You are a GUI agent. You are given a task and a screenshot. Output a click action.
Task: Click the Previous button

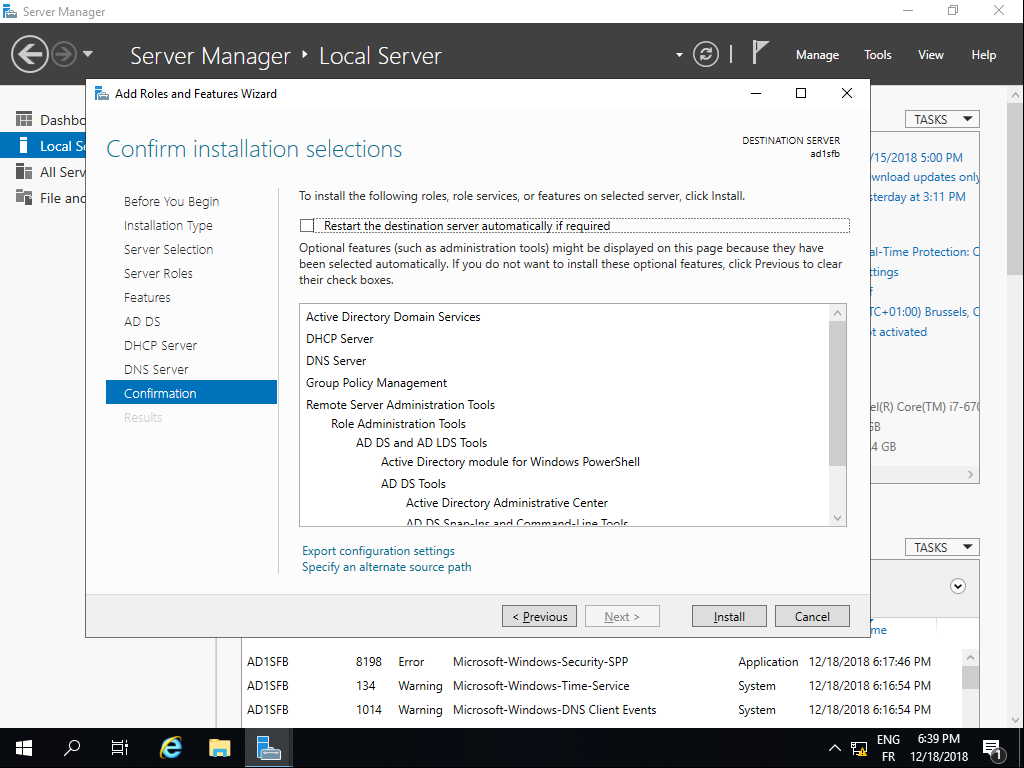click(x=540, y=616)
